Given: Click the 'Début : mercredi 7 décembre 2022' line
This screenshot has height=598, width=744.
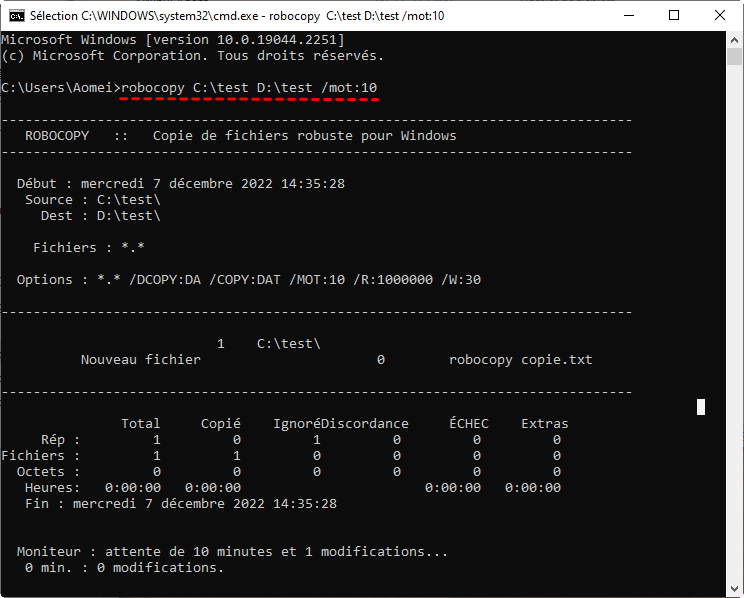Looking at the screenshot, I should (181, 184).
